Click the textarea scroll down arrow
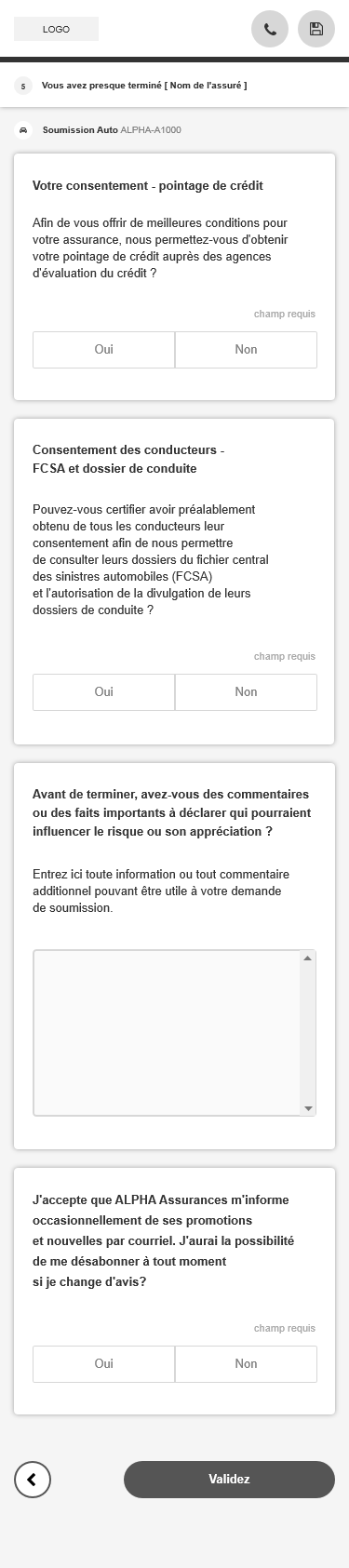Screen dimensions: 349x1568 click(308, 1108)
